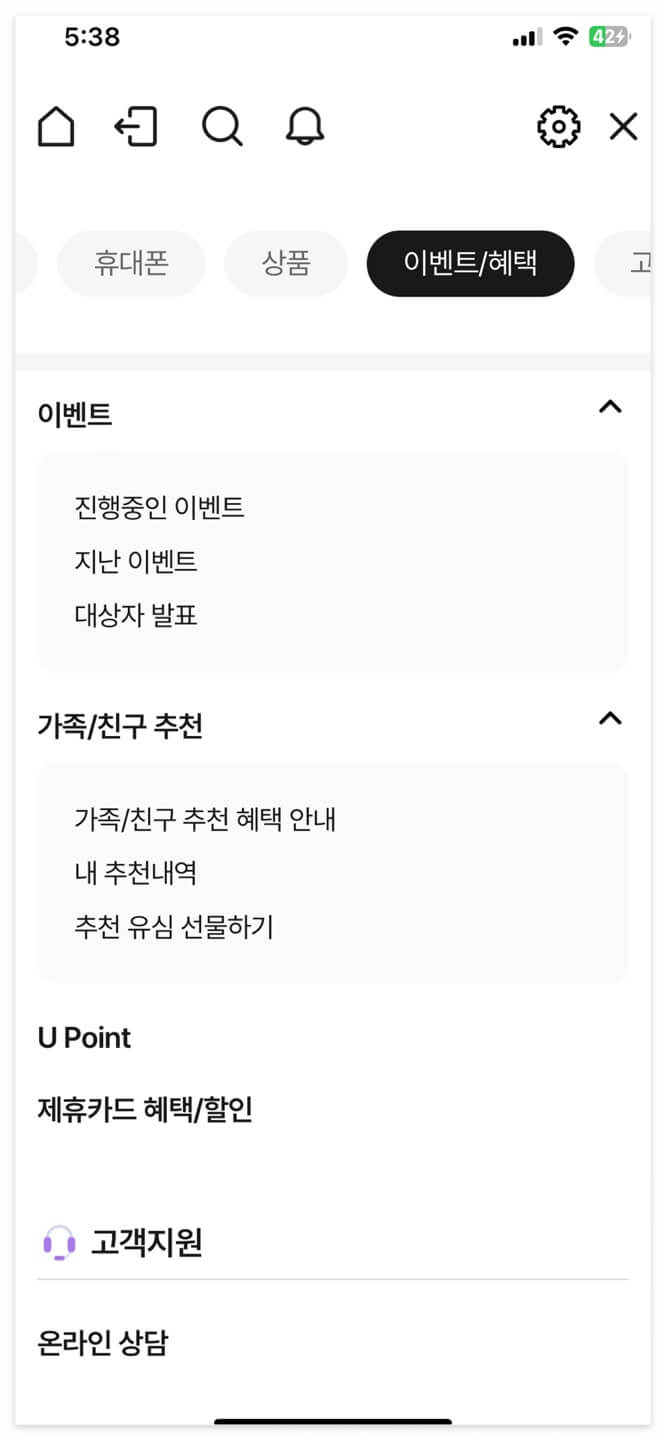Select the 상품 tab

[x=286, y=263]
